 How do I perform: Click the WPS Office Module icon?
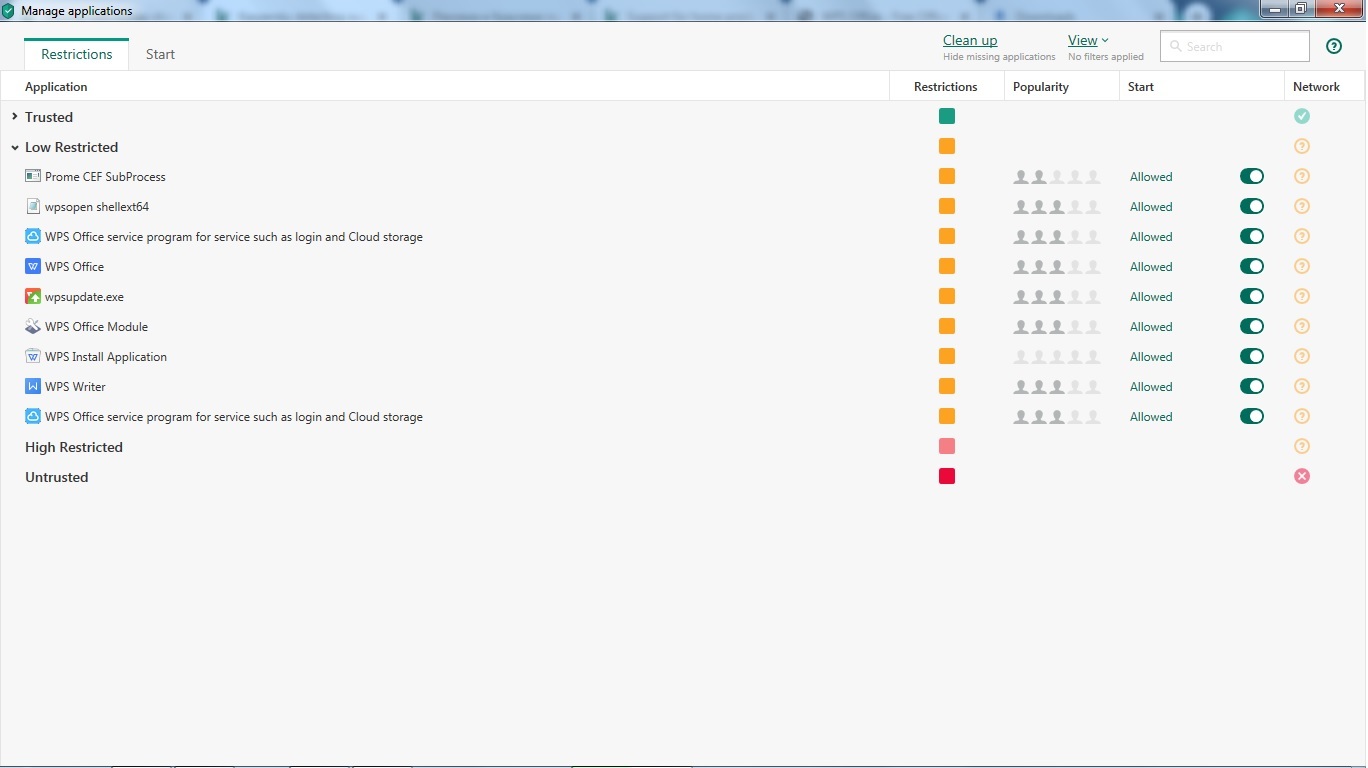[x=33, y=327]
